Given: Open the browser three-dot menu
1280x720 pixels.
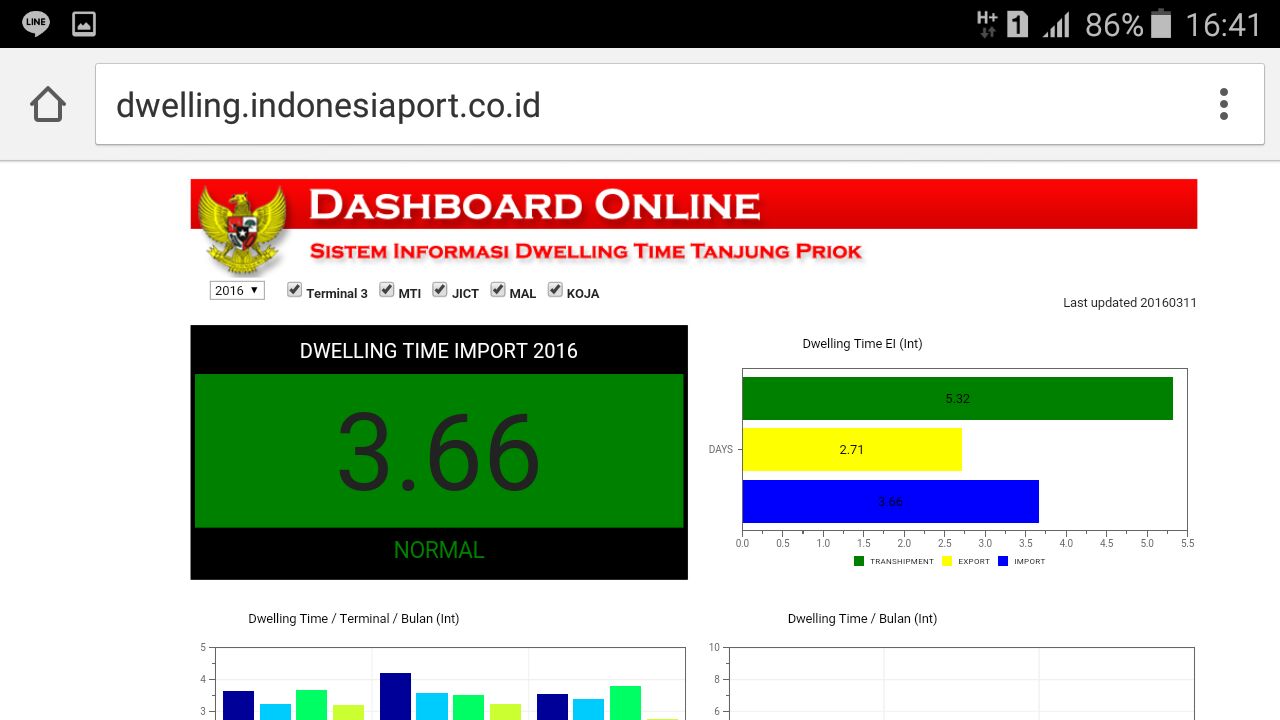Looking at the screenshot, I should [1223, 104].
